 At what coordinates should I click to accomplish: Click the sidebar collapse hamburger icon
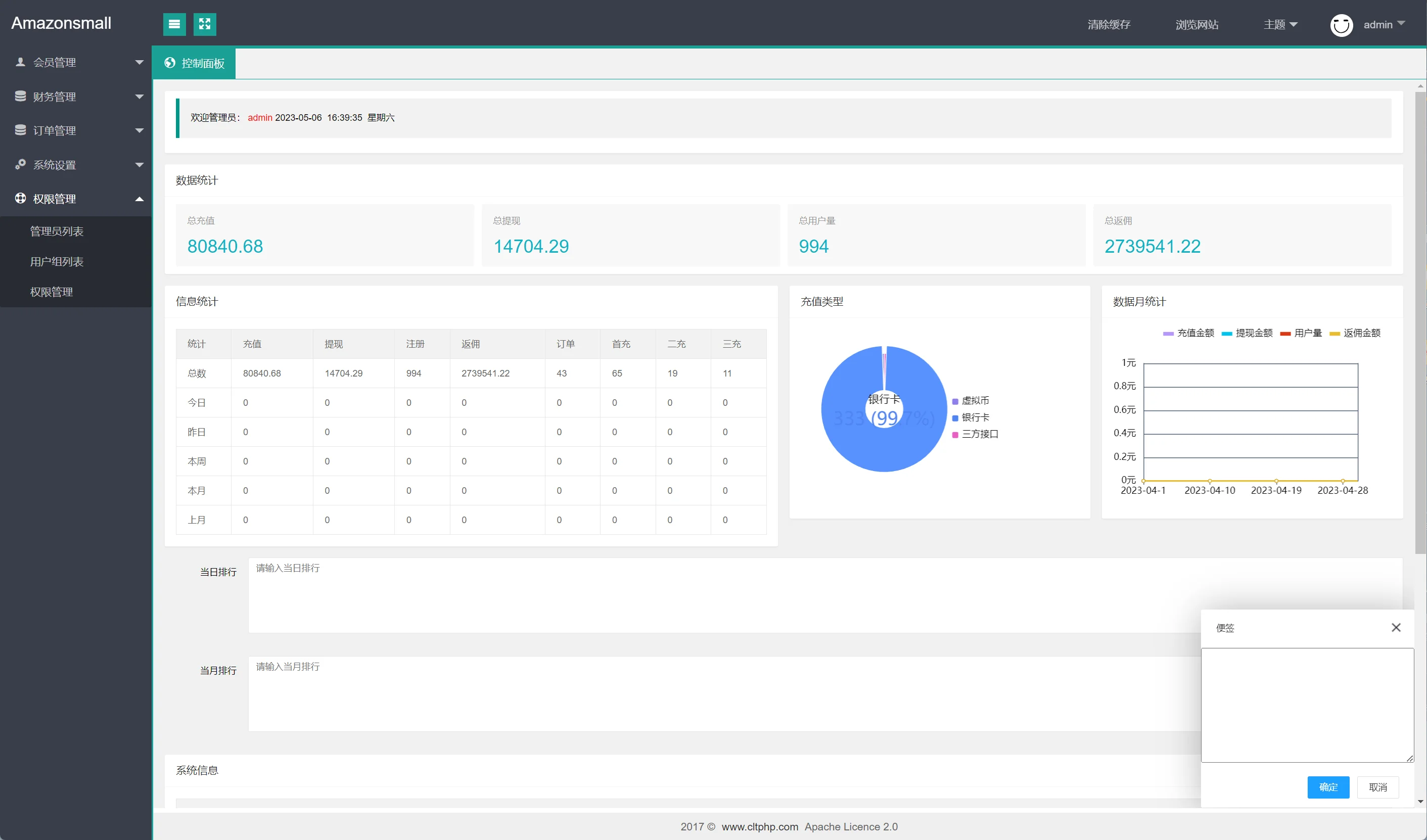(174, 24)
